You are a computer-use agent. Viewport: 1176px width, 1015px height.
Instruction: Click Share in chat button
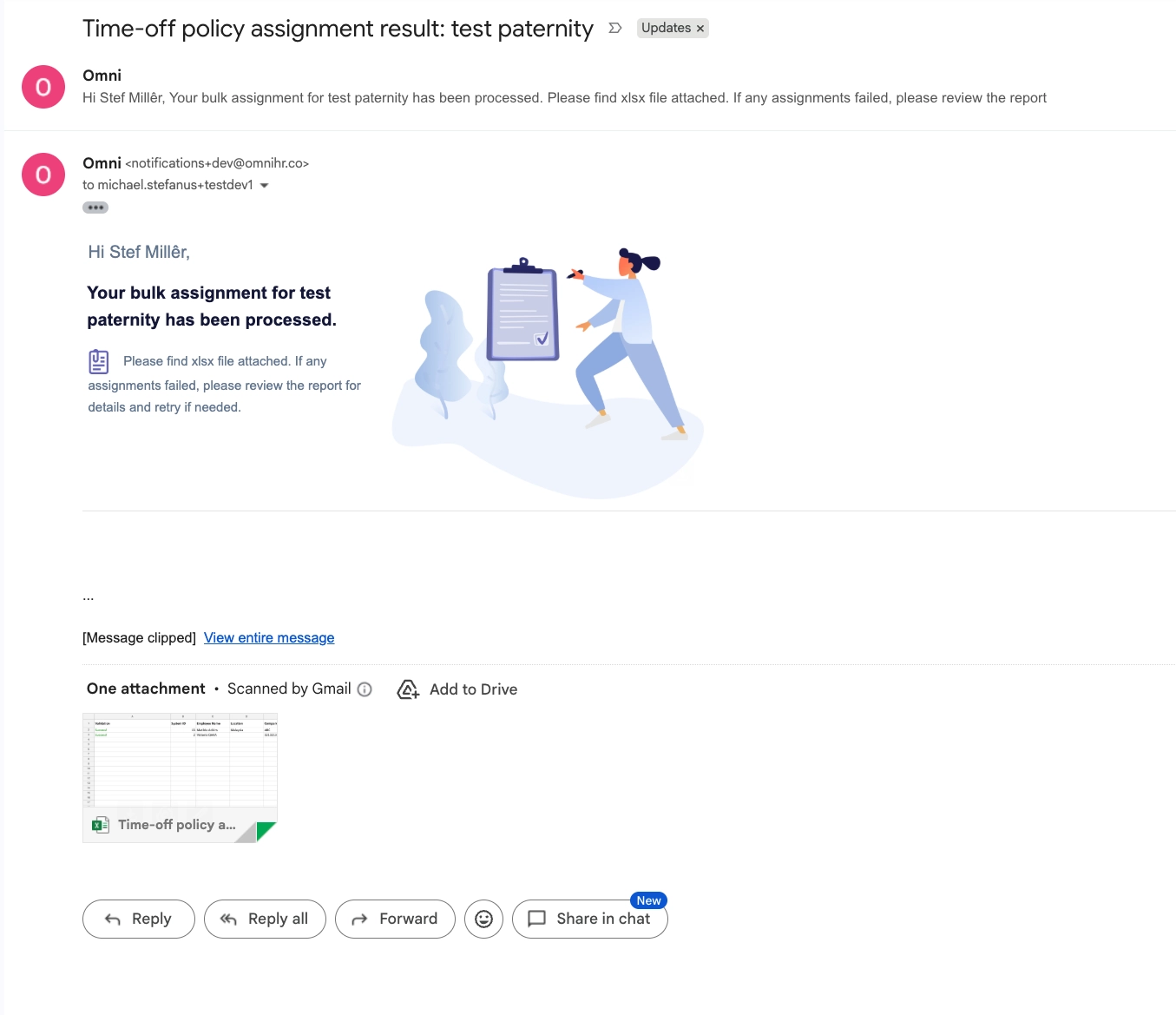[590, 919]
